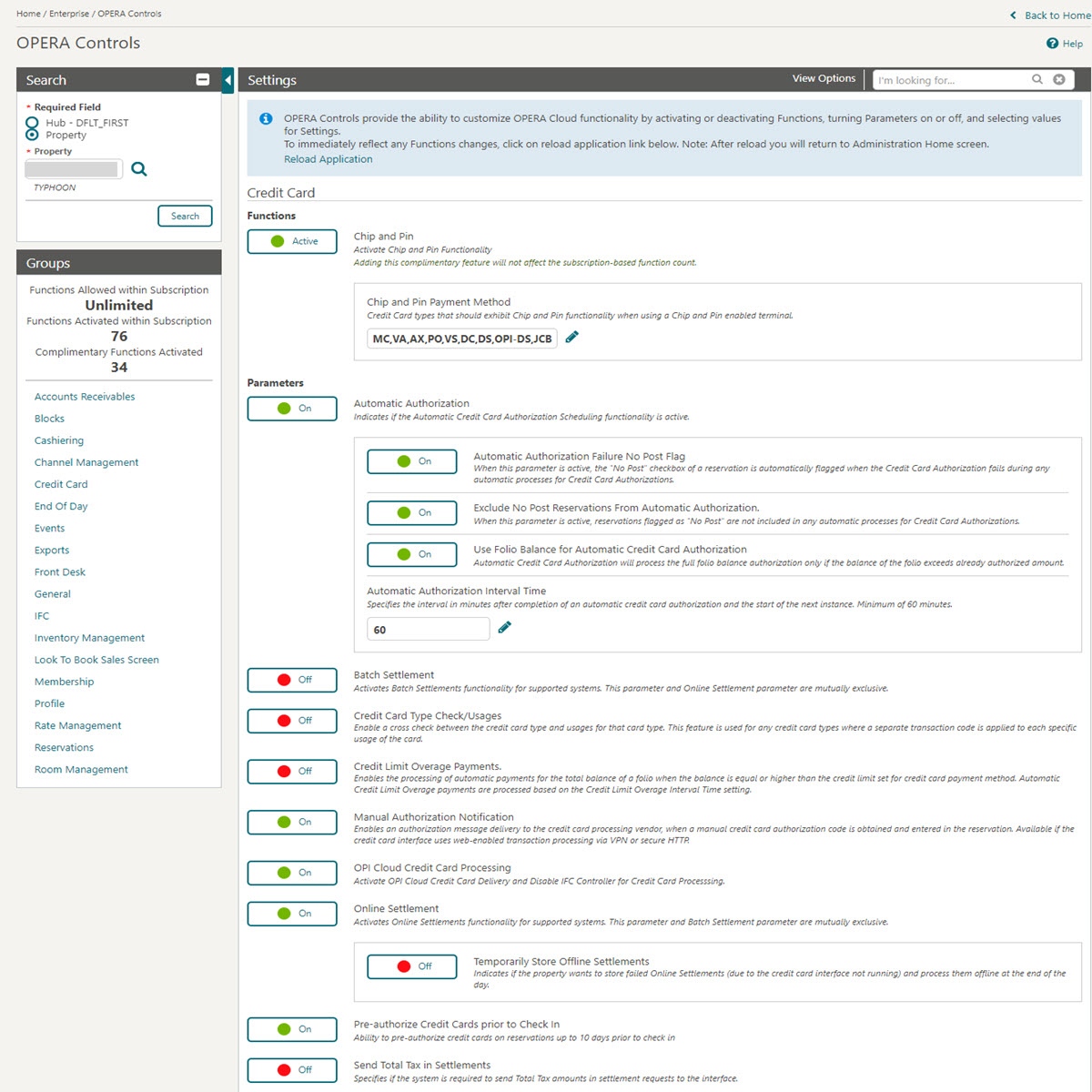This screenshot has height=1092, width=1092.
Task: Click the Hub person icon in Search panel
Action: 31,123
